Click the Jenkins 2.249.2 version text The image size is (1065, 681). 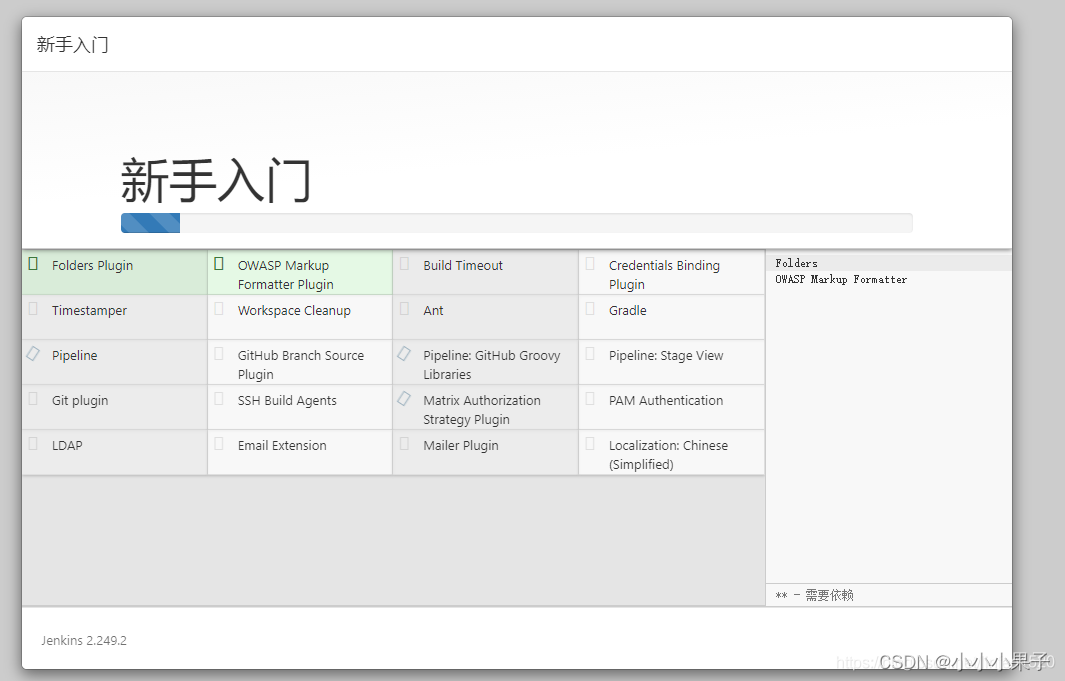click(x=84, y=640)
